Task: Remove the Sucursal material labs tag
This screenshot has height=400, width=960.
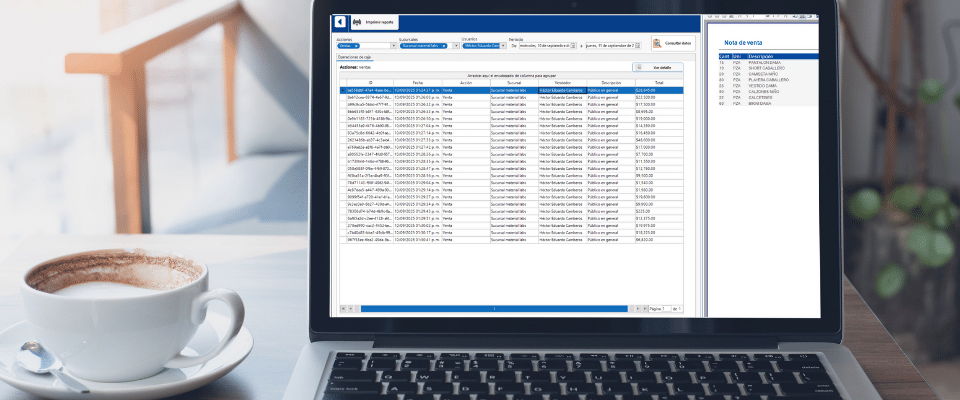Action: pos(447,46)
